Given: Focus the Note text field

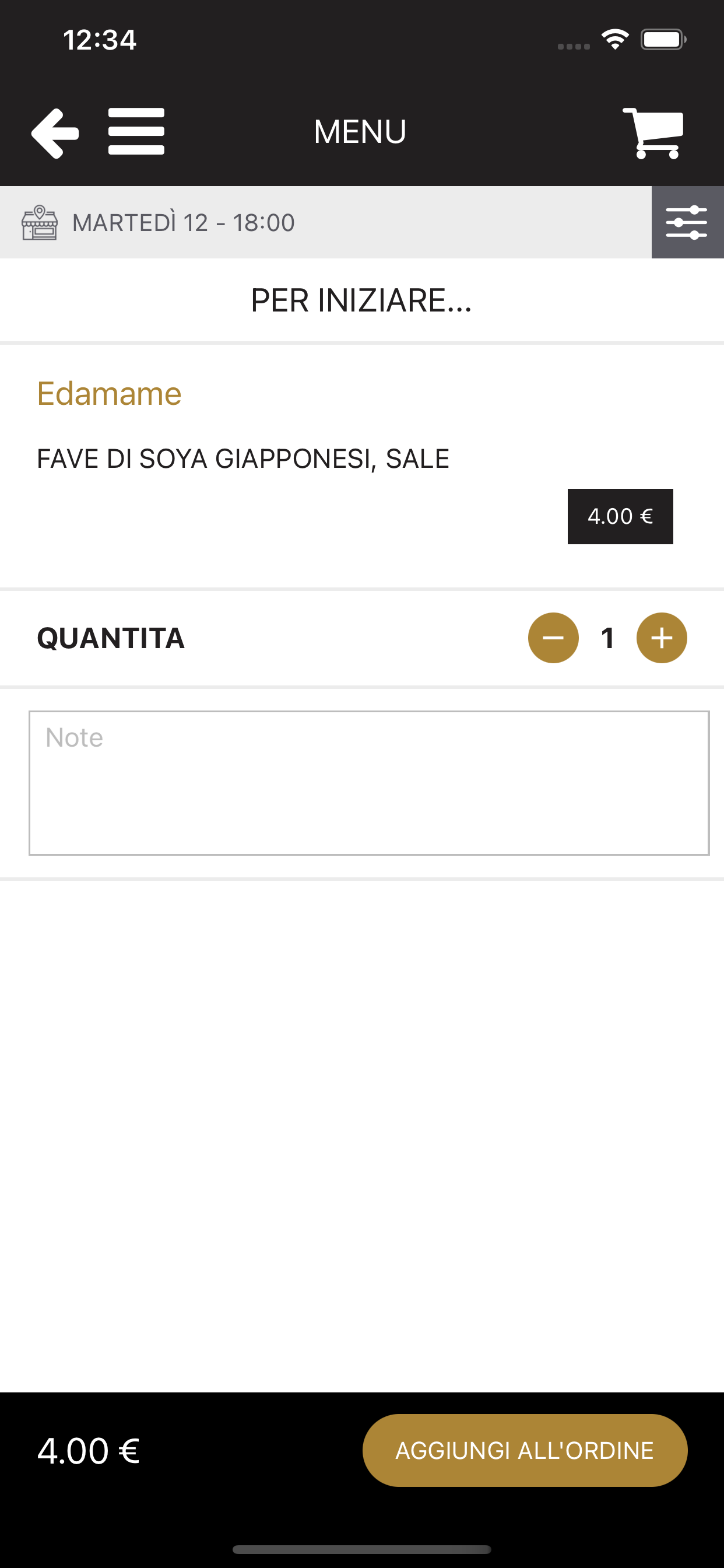Looking at the screenshot, I should (x=368, y=783).
